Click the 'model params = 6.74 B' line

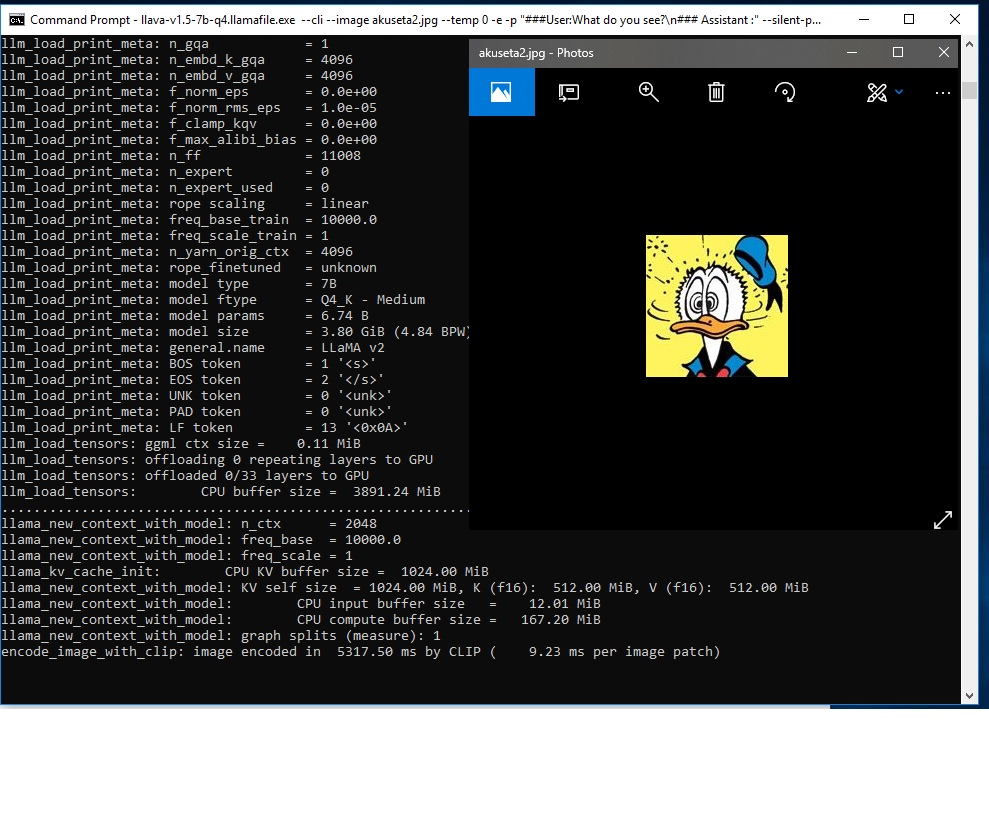[185, 315]
